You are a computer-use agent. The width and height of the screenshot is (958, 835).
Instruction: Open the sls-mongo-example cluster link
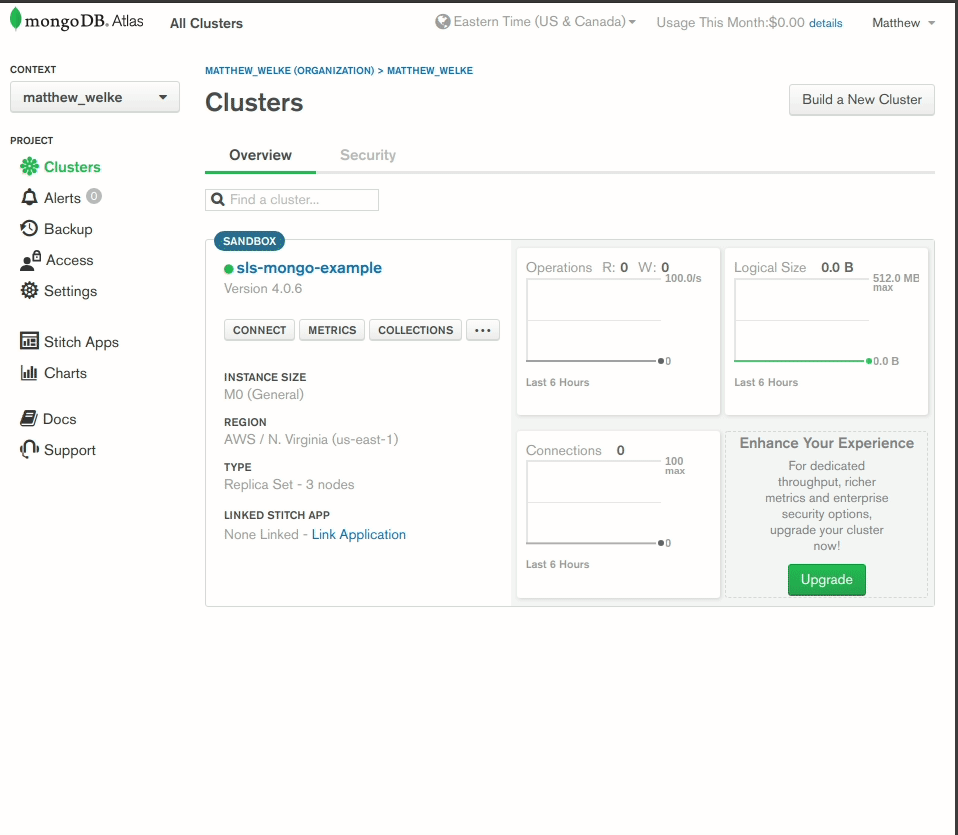[x=309, y=268]
